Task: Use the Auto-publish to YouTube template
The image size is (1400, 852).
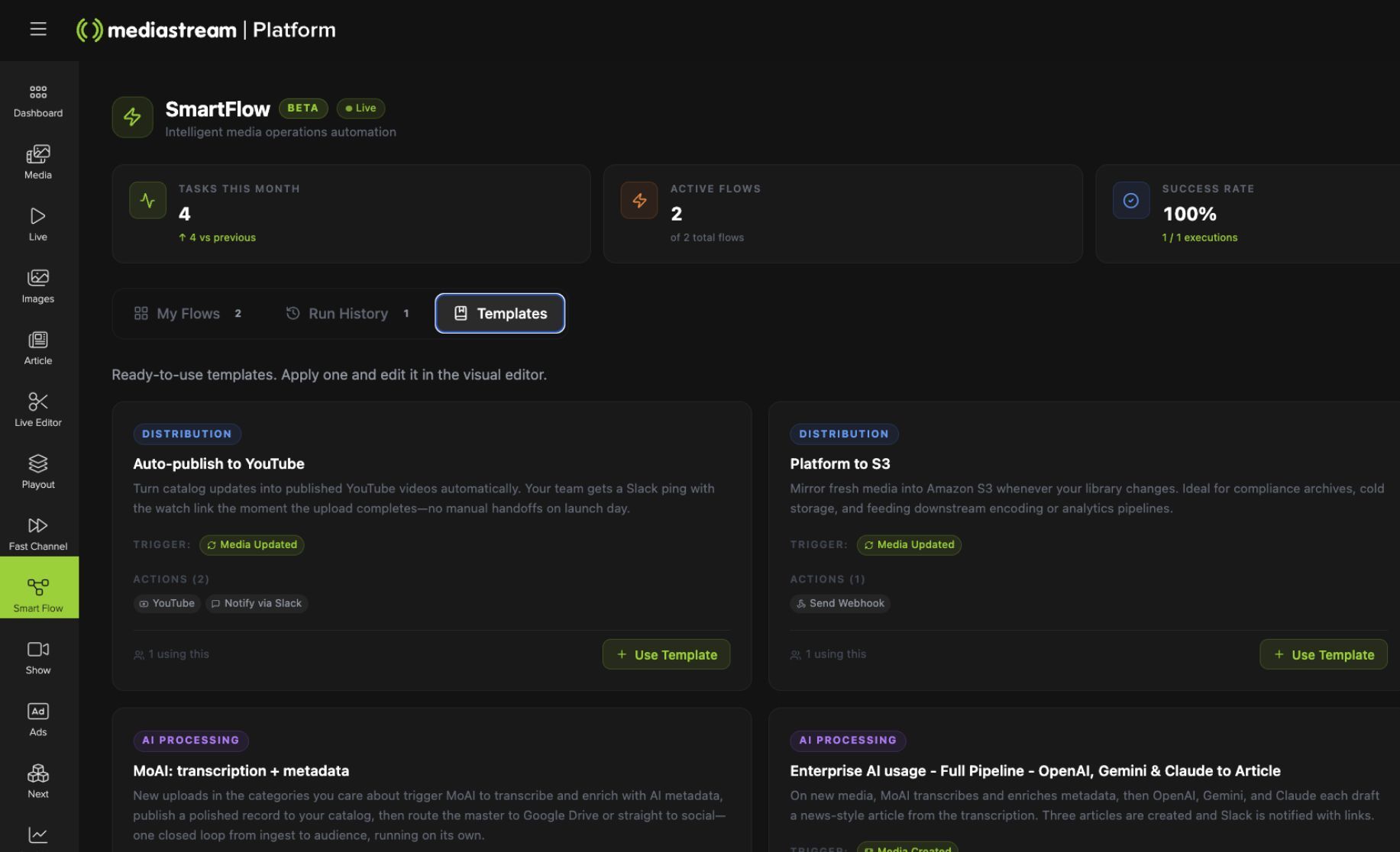Action: (x=666, y=654)
